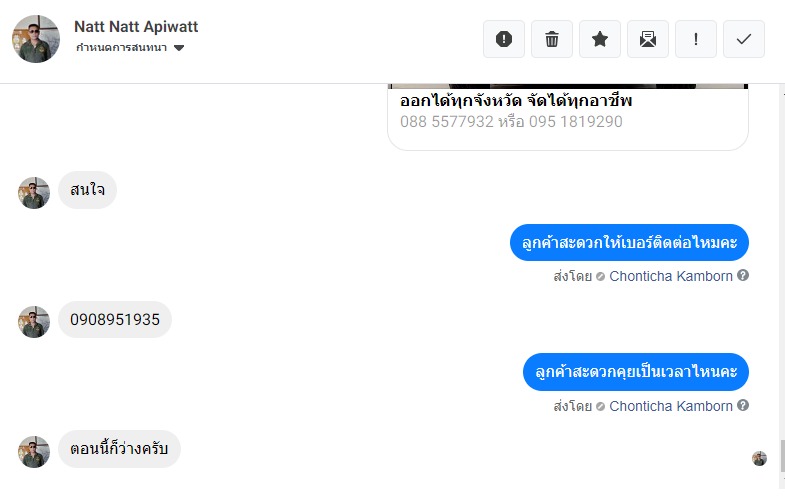Click the conversation scrollbar thumb
This screenshot has height=501, width=785.
[x=780, y=456]
